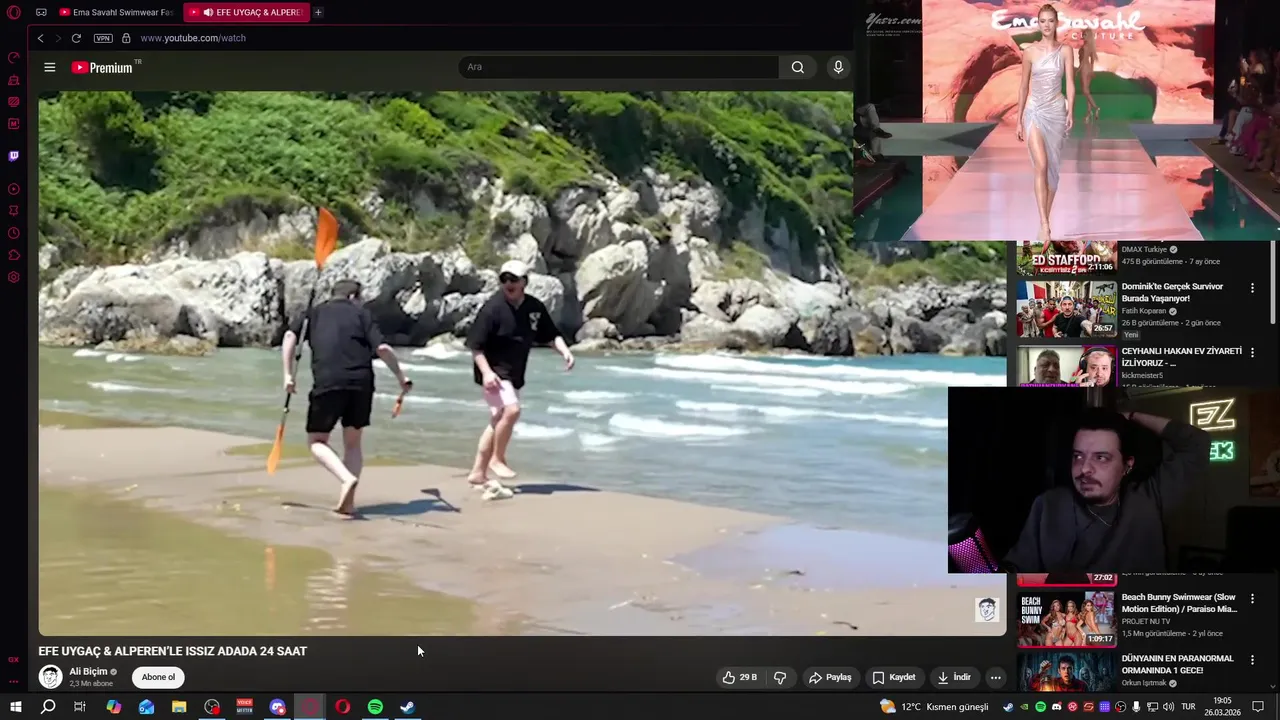1280x720 pixels.
Task: Open DÜNYANIN EN PARANORMAL video
Action: (1177, 664)
